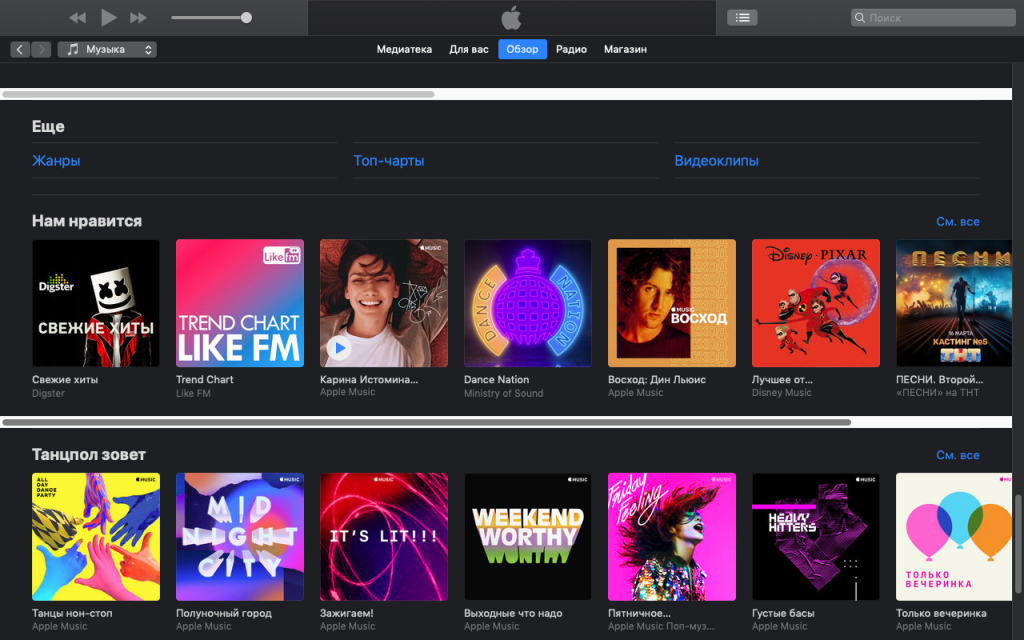This screenshot has width=1024, height=640.
Task: Open the Топ-чарты link
Action: [389, 161]
